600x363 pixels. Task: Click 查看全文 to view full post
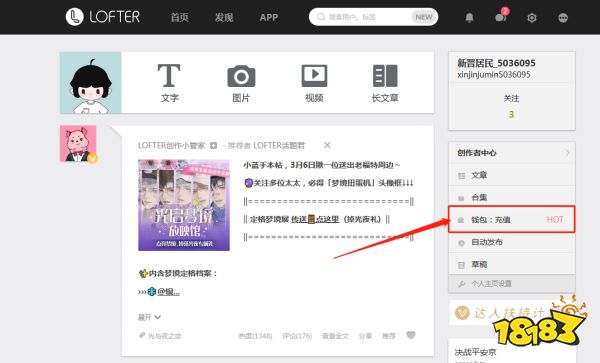click(x=335, y=336)
